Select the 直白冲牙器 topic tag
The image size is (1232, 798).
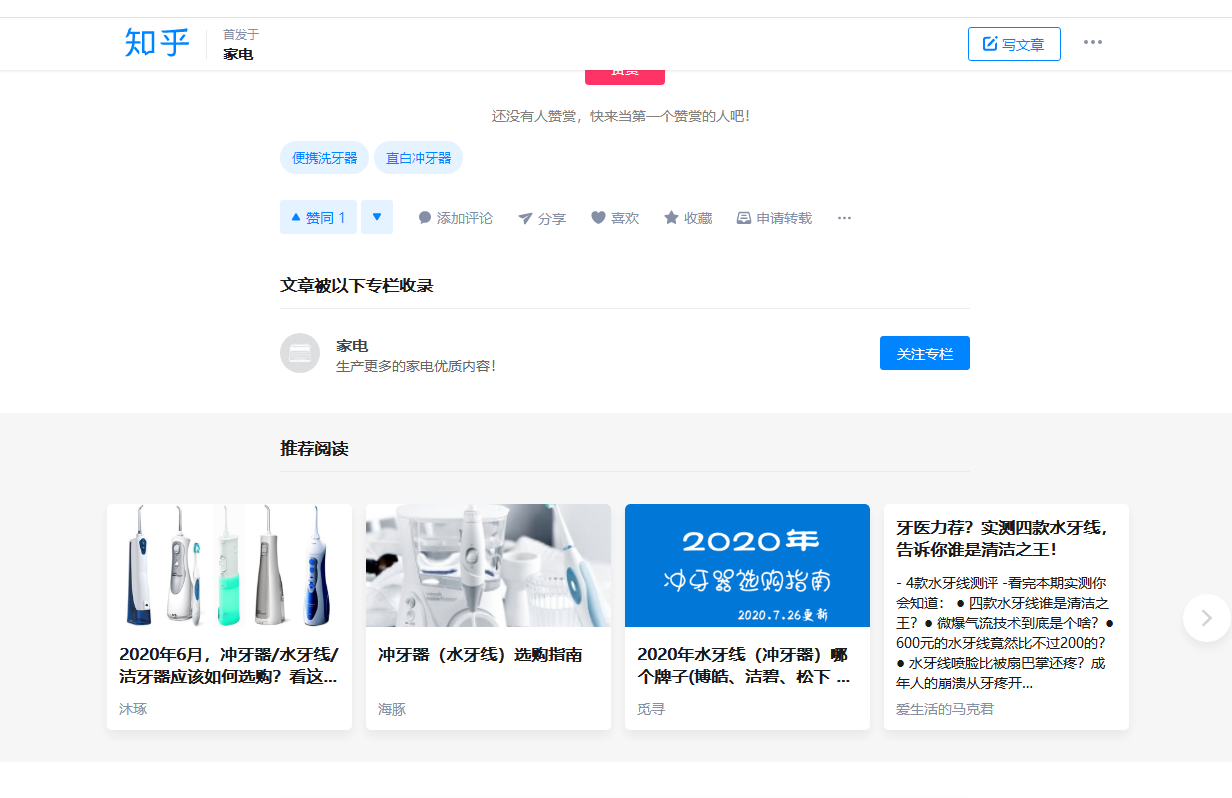[x=418, y=158]
